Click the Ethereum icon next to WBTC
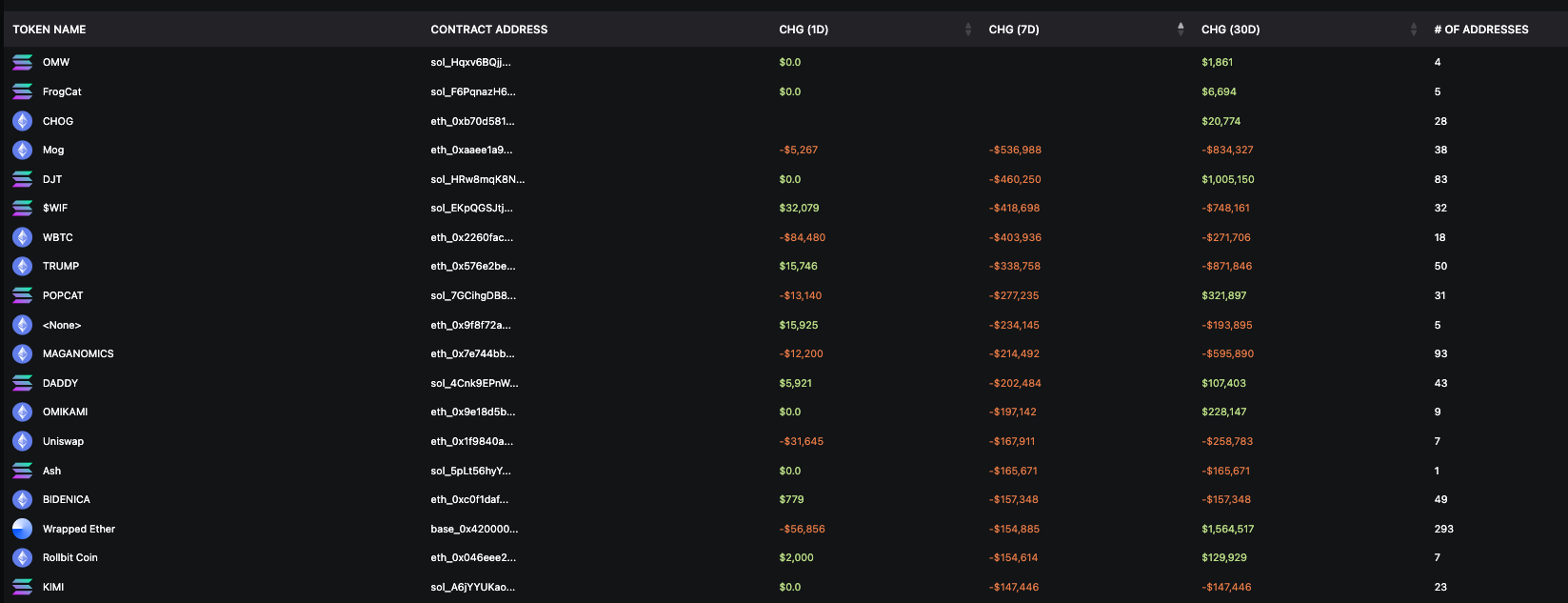Viewport: 1568px width, 603px height. click(22, 237)
